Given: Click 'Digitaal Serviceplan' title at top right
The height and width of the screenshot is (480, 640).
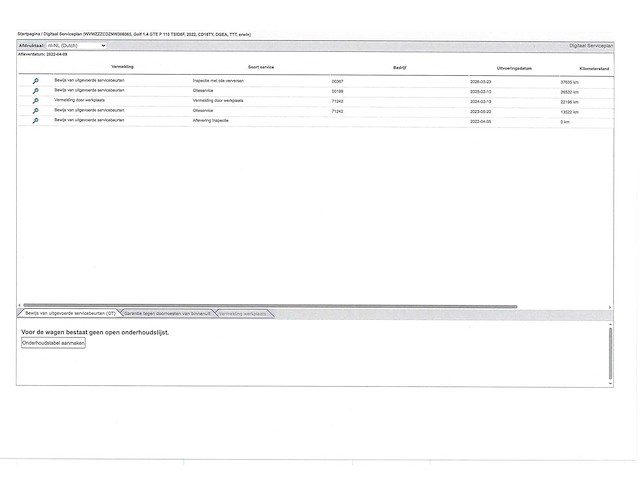Looking at the screenshot, I should (591, 46).
